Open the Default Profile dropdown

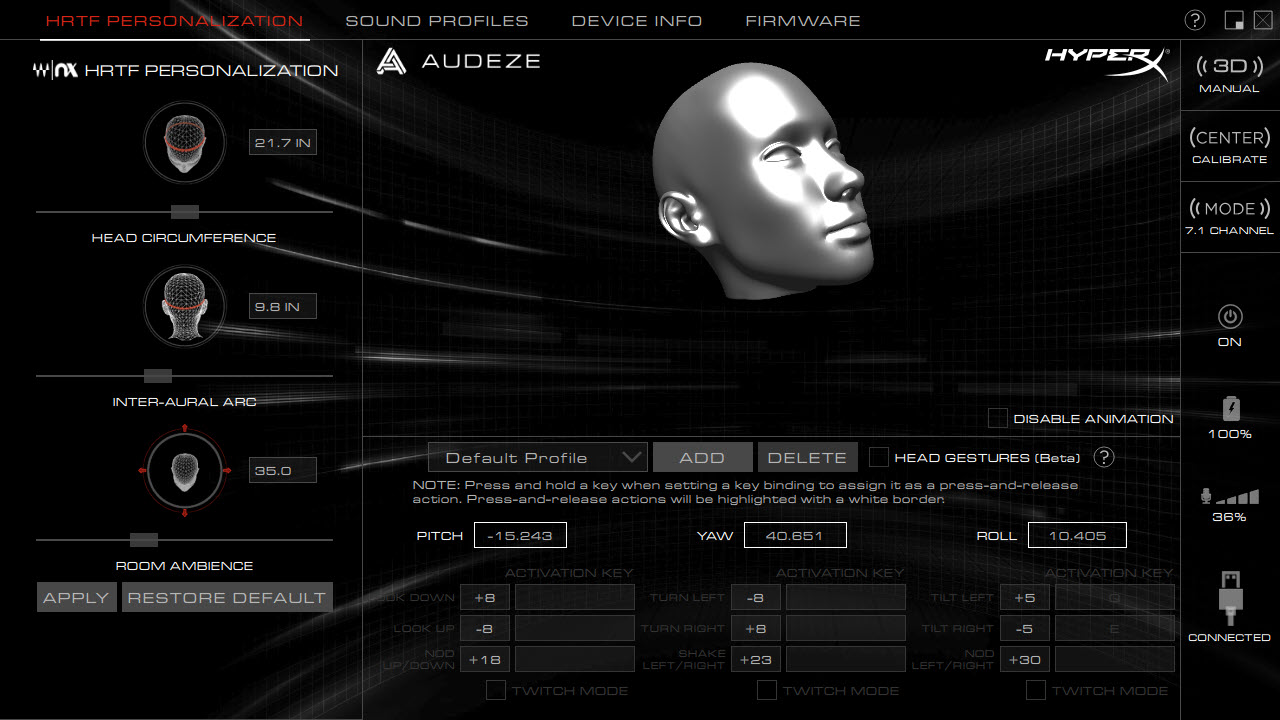pyautogui.click(x=537, y=457)
